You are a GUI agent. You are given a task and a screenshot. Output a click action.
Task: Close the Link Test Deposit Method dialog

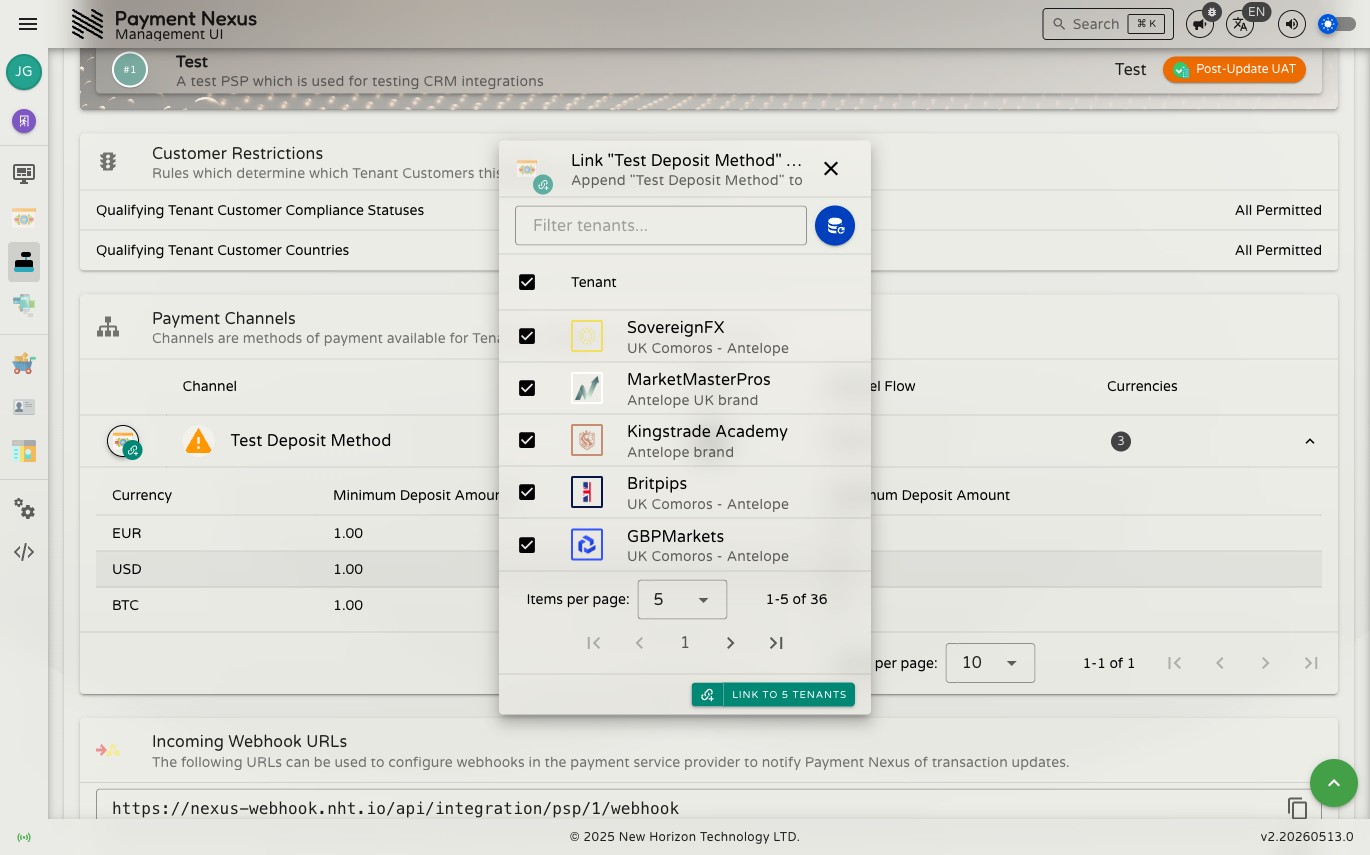831,169
